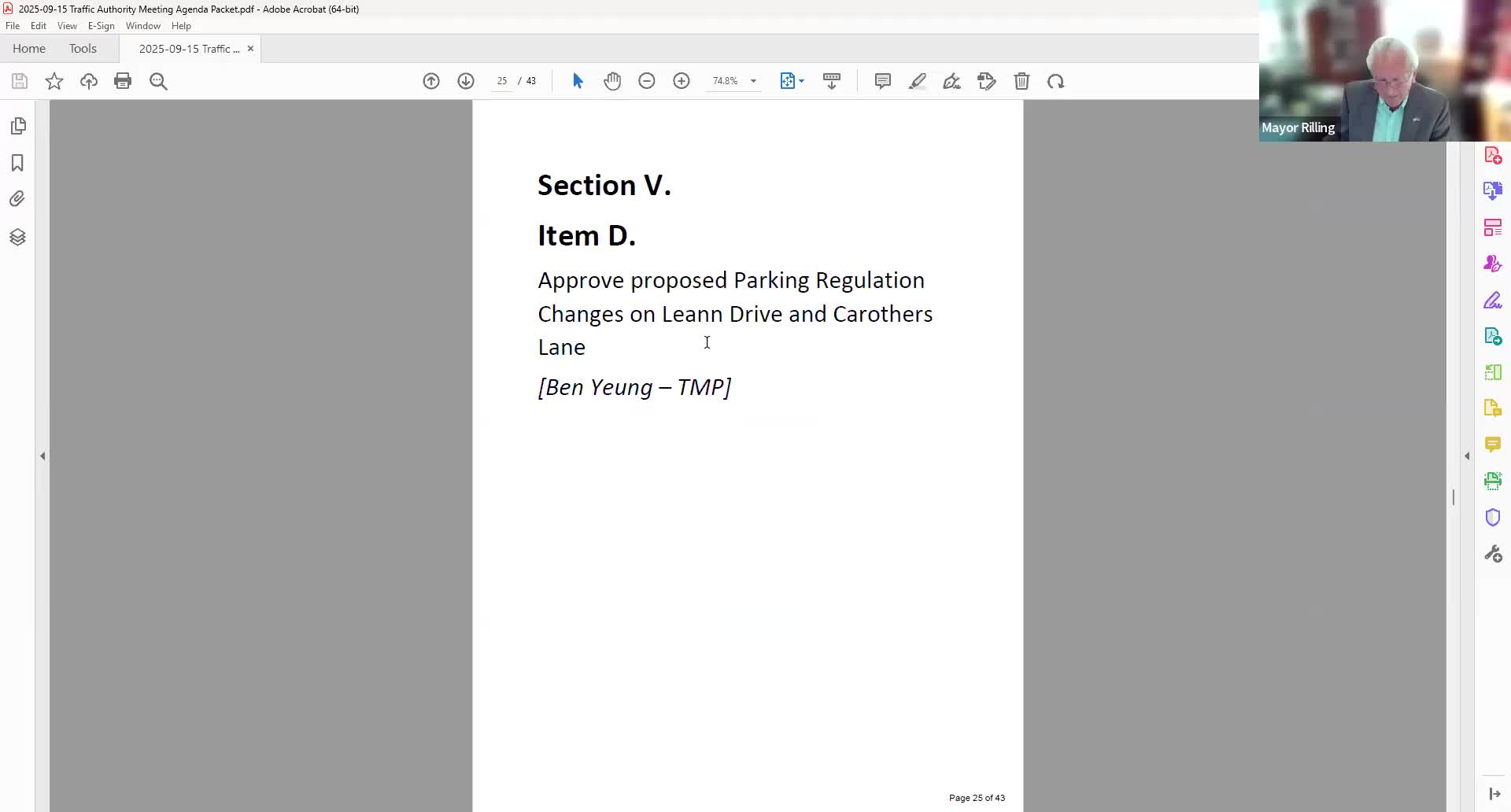The height and width of the screenshot is (812, 1511).
Task: Open the page display options dropdown
Action: point(802,81)
